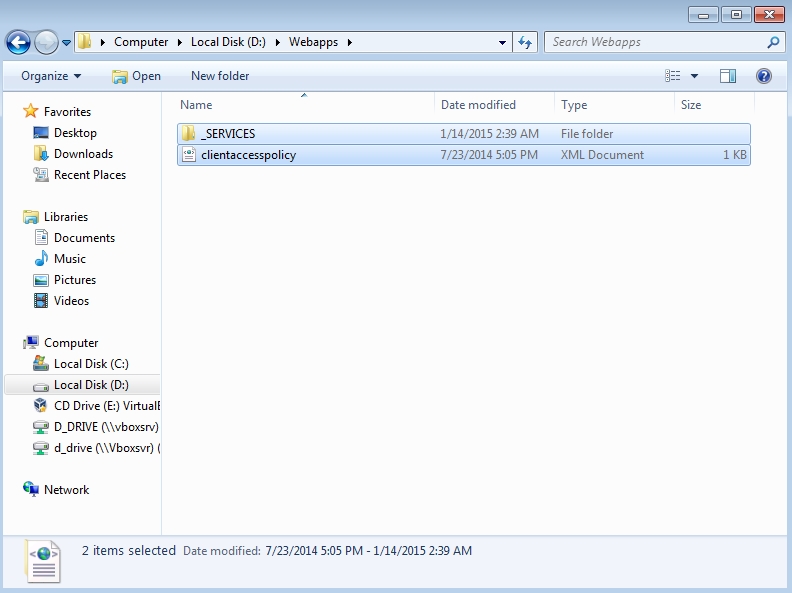Click the CD Drive (E:) VirtualBox icon
792x593 pixels.
[41, 406]
